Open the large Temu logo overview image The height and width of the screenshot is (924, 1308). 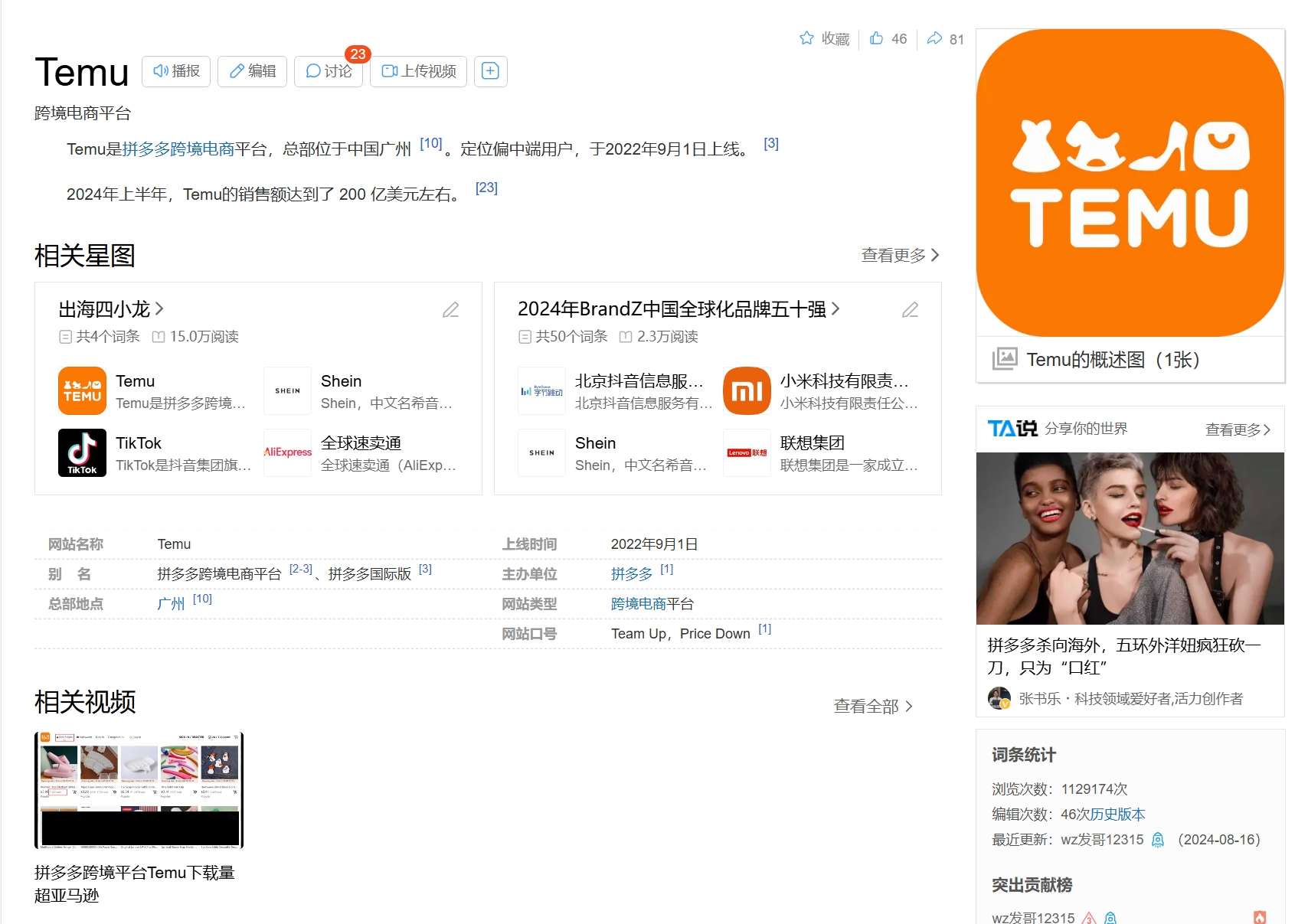[x=1130, y=183]
